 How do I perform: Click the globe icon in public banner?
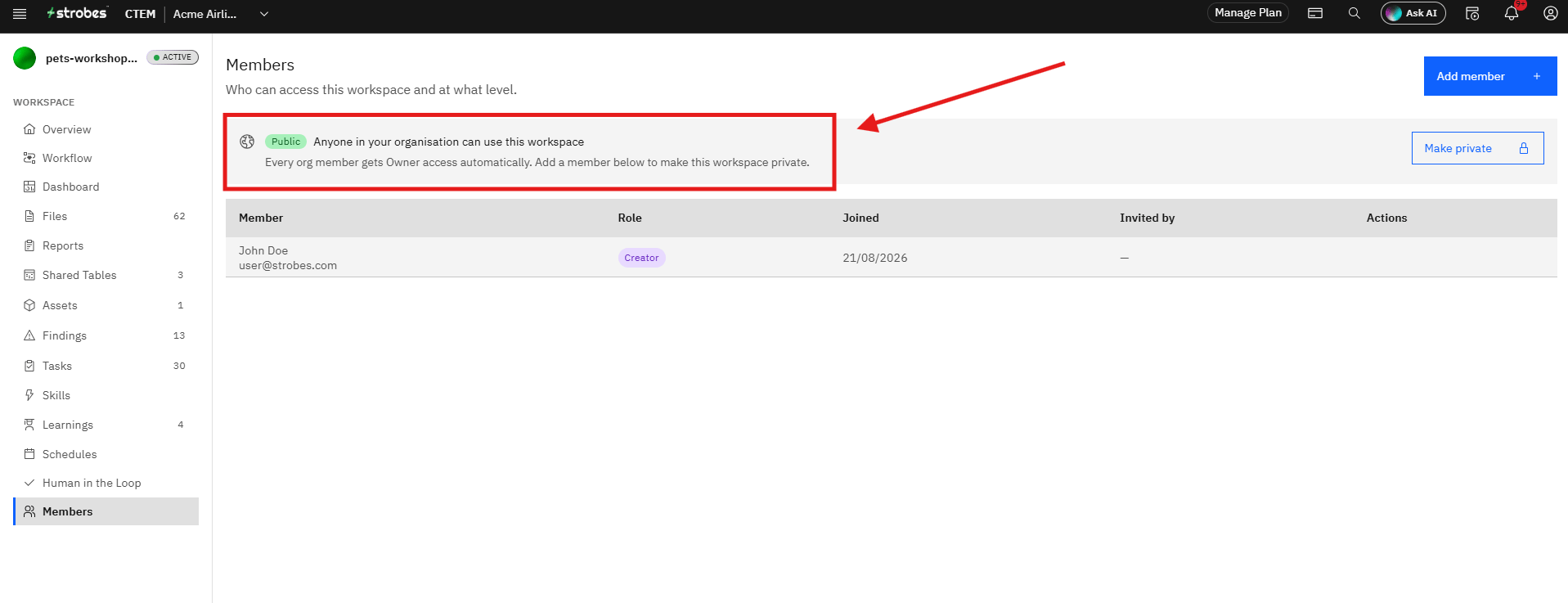[x=247, y=142]
